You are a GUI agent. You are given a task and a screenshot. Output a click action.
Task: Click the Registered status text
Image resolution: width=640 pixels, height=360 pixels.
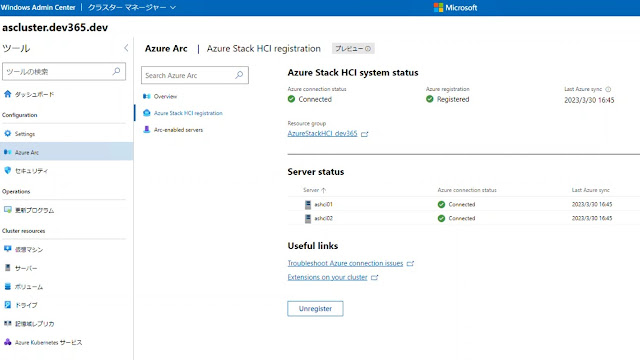(x=453, y=99)
